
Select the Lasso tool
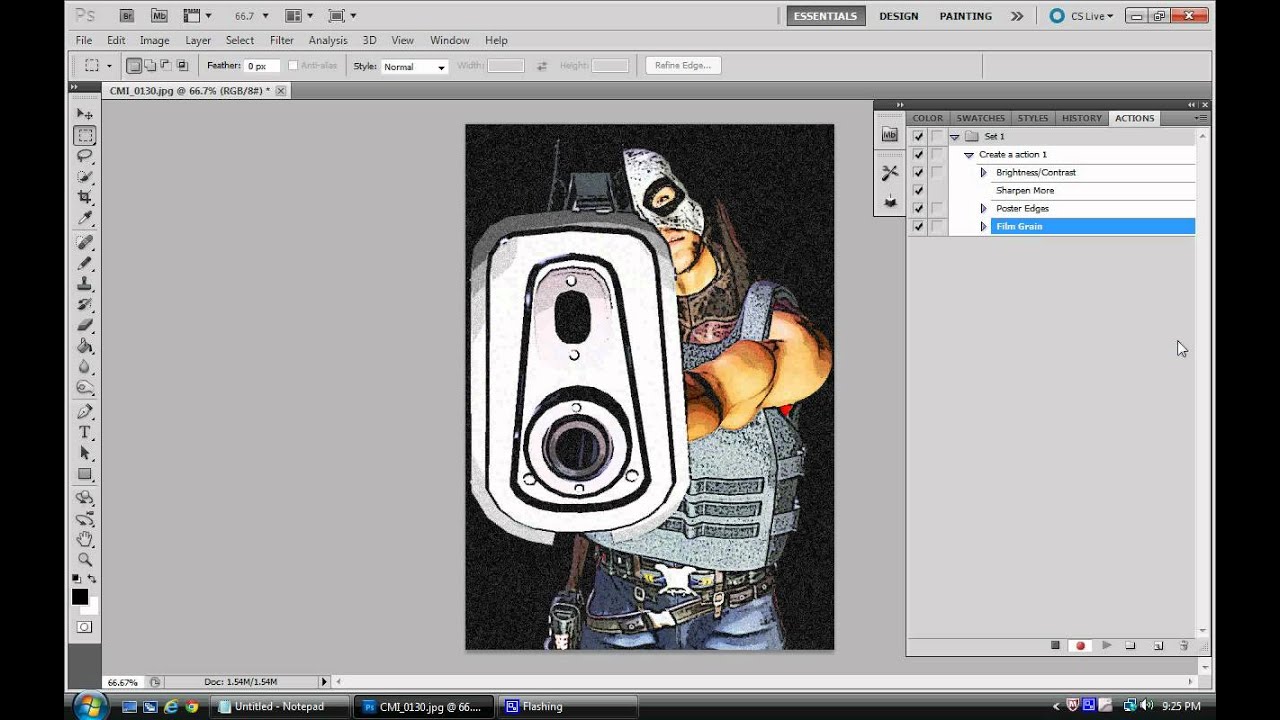(85, 156)
